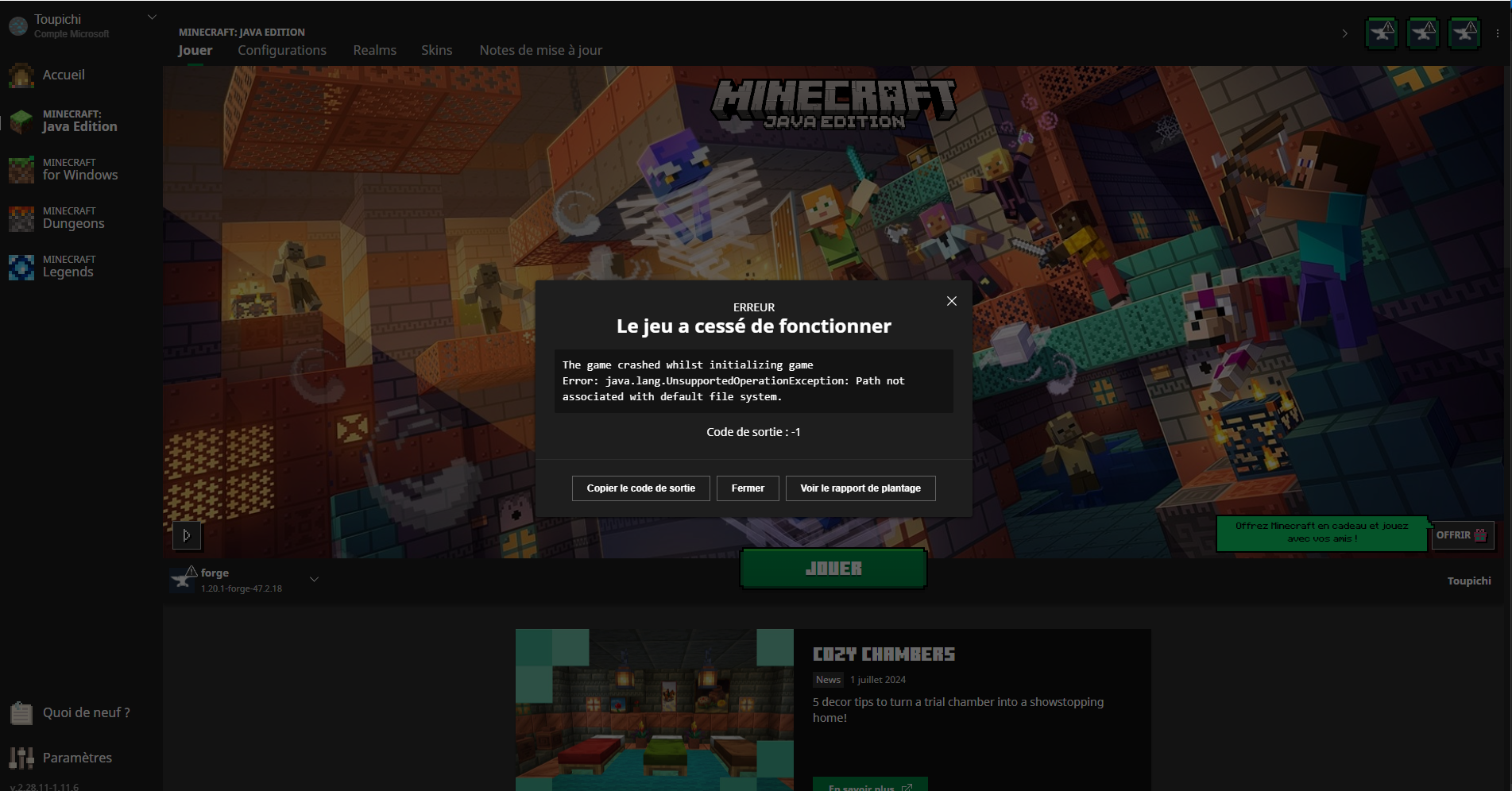Click "Offrez Minecraft en cadeau" promo text
The image size is (1512, 791).
[x=1322, y=532]
